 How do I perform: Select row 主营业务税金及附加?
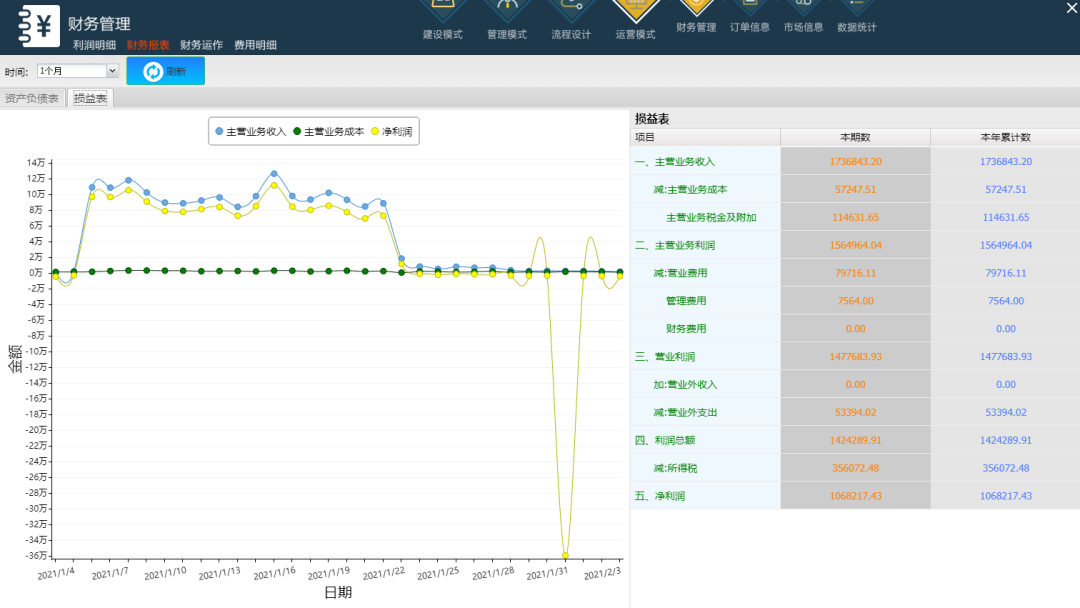tap(855, 217)
